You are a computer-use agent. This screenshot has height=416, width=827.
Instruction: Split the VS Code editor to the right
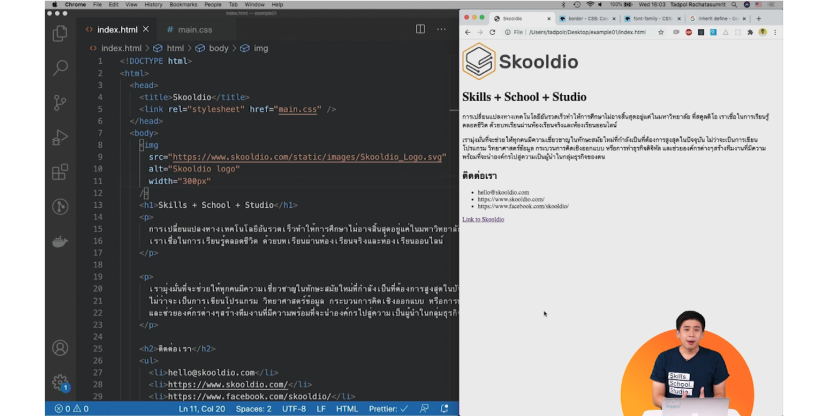tap(420, 29)
